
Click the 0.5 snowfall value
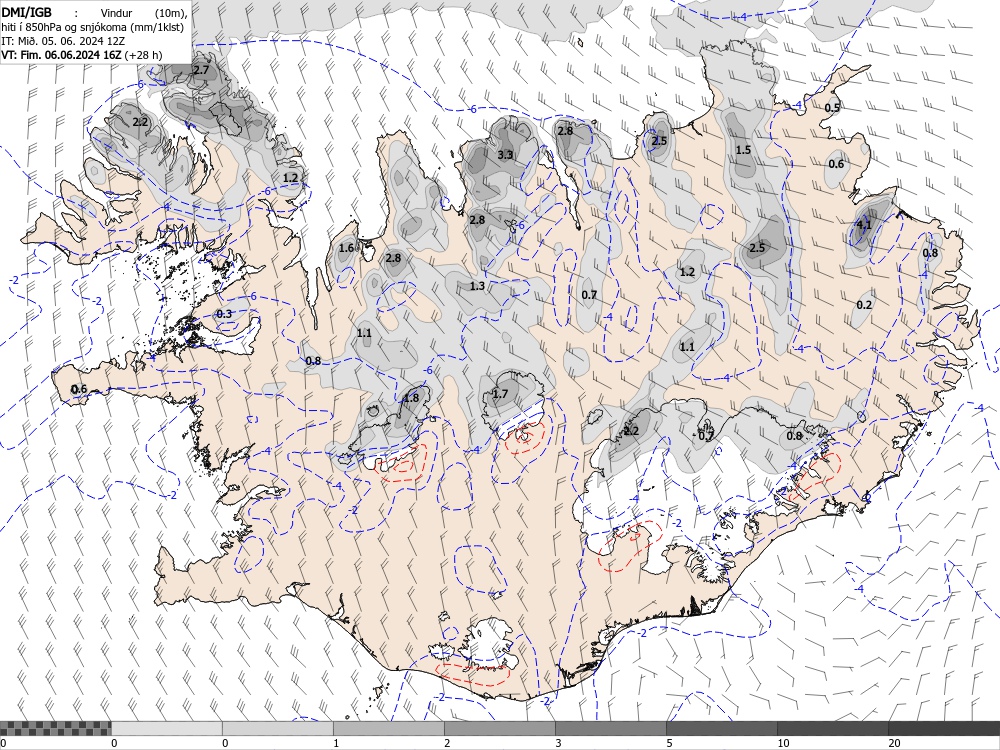pos(832,108)
